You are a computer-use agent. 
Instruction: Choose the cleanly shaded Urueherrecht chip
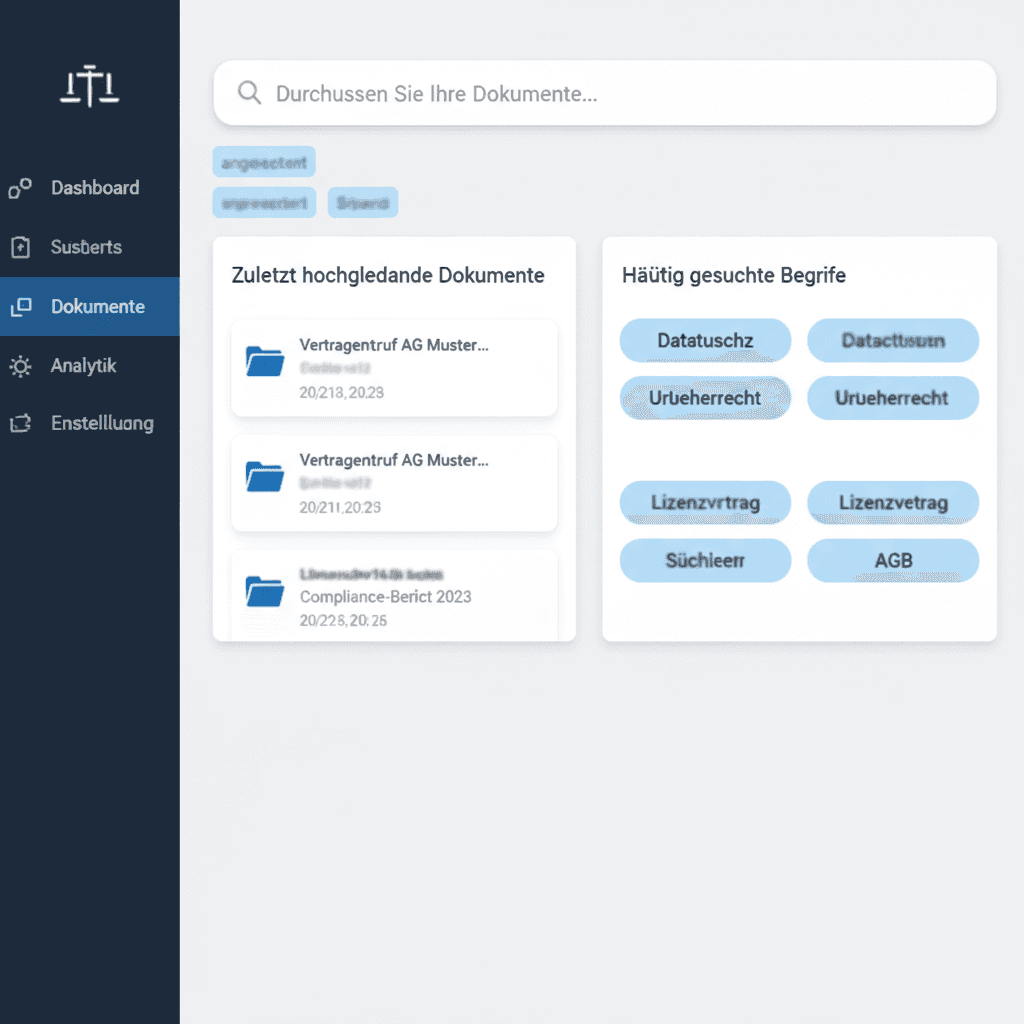pos(893,398)
